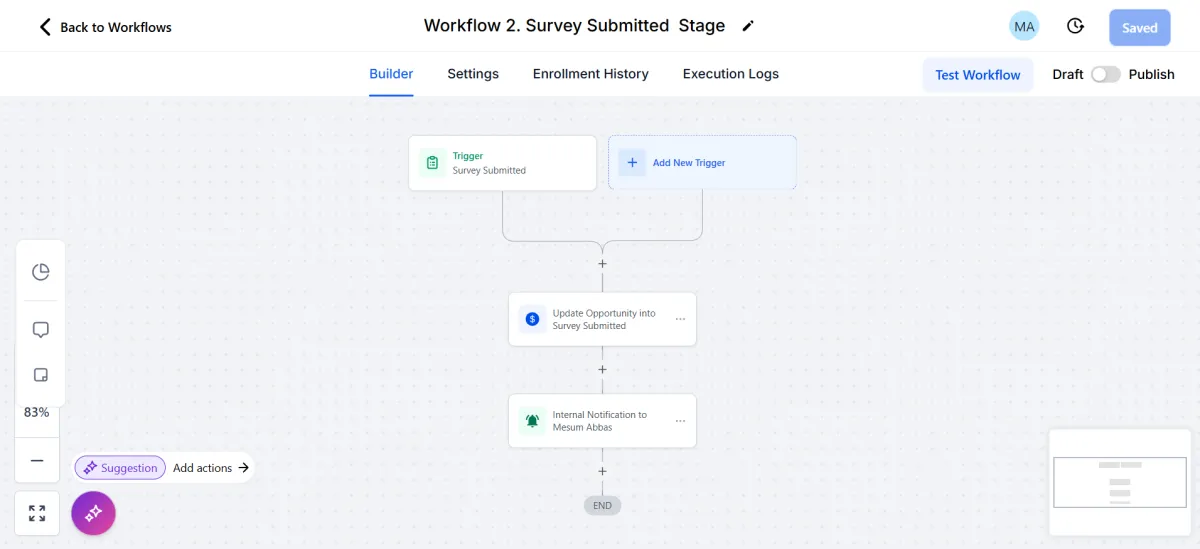Open the AI sparkle assistant button

[93, 513]
